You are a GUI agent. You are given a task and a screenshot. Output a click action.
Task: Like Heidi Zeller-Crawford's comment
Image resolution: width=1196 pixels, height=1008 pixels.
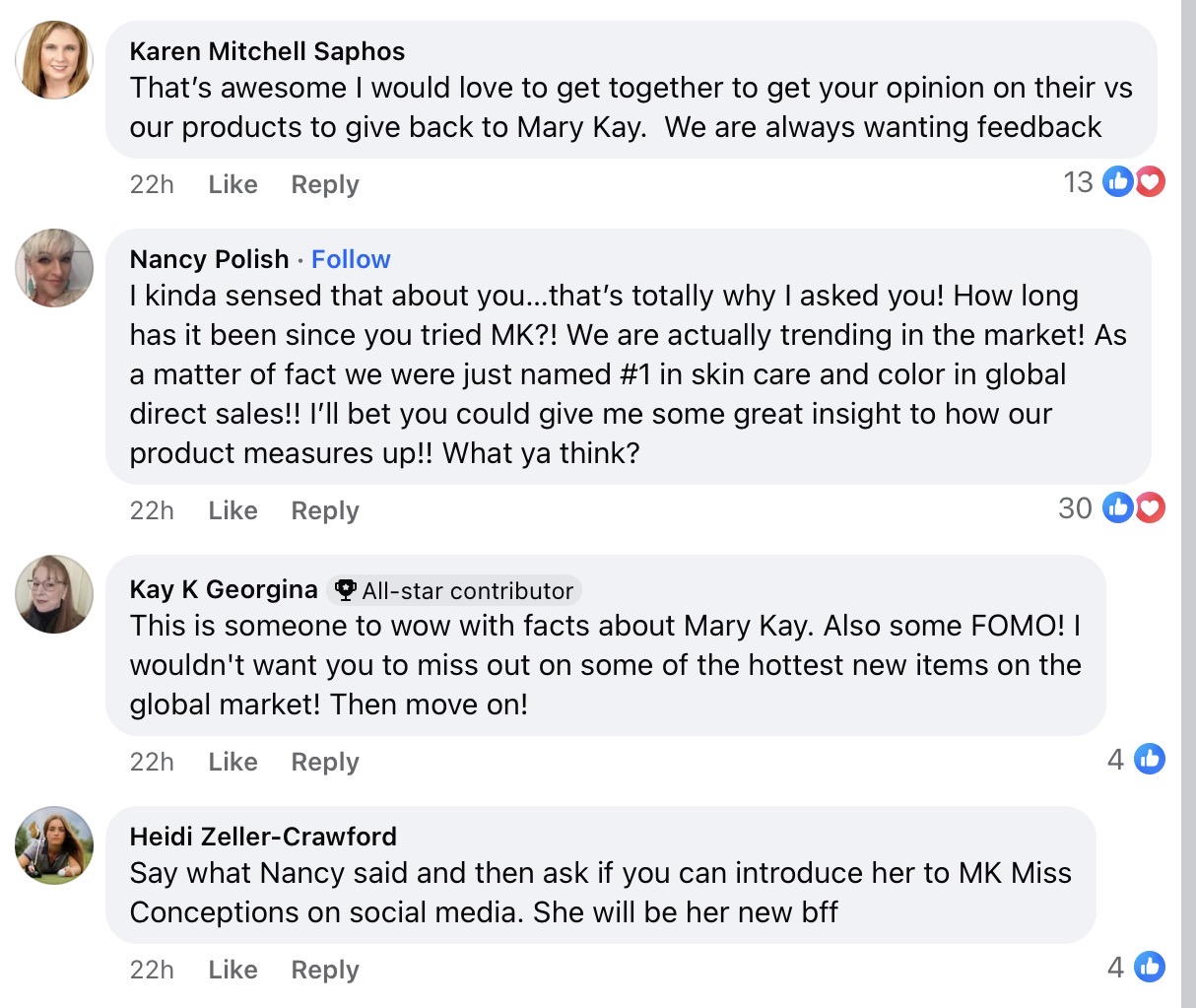pyautogui.click(x=233, y=970)
